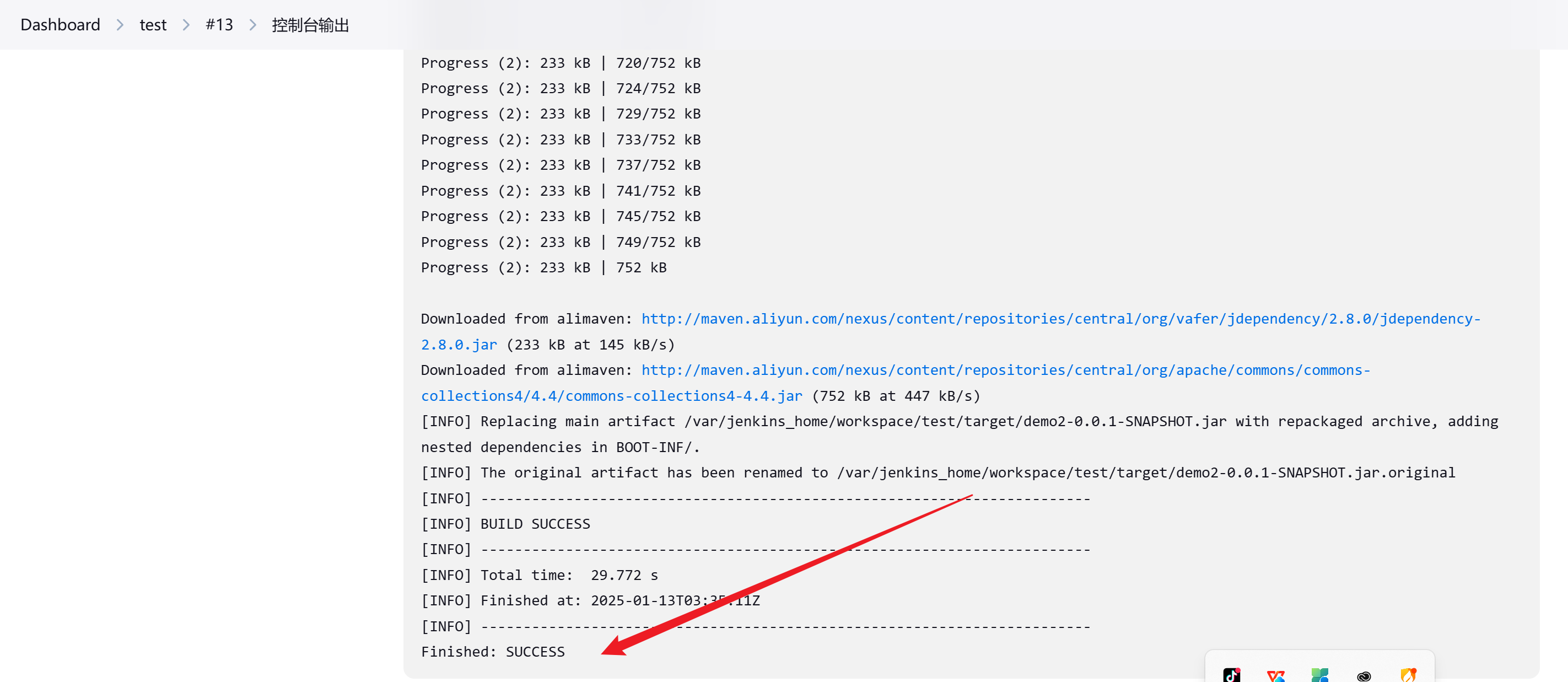Open the commons-collections4 repository URL
Viewport: 1568px width, 682px height.
click(x=1006, y=370)
